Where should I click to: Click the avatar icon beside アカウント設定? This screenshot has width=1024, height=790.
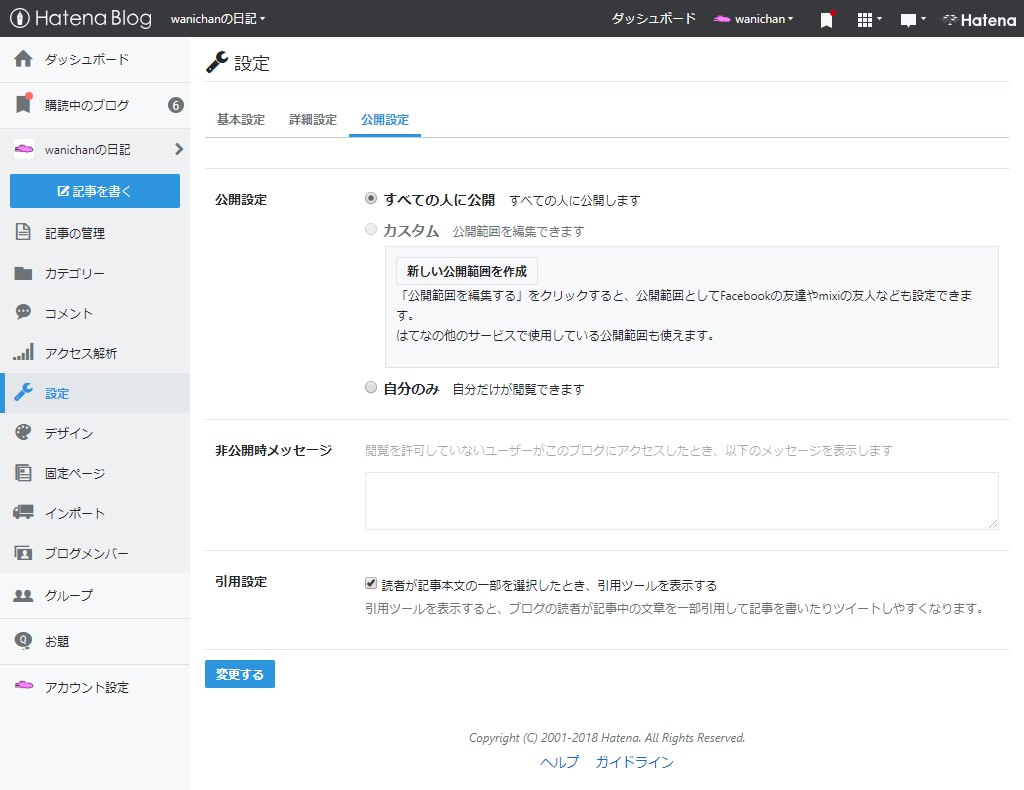click(x=24, y=685)
